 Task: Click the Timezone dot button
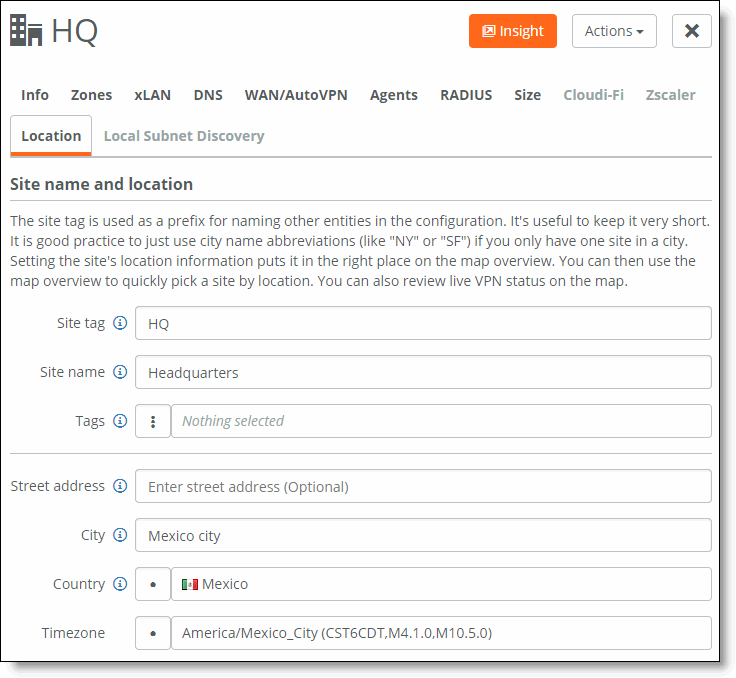[153, 633]
